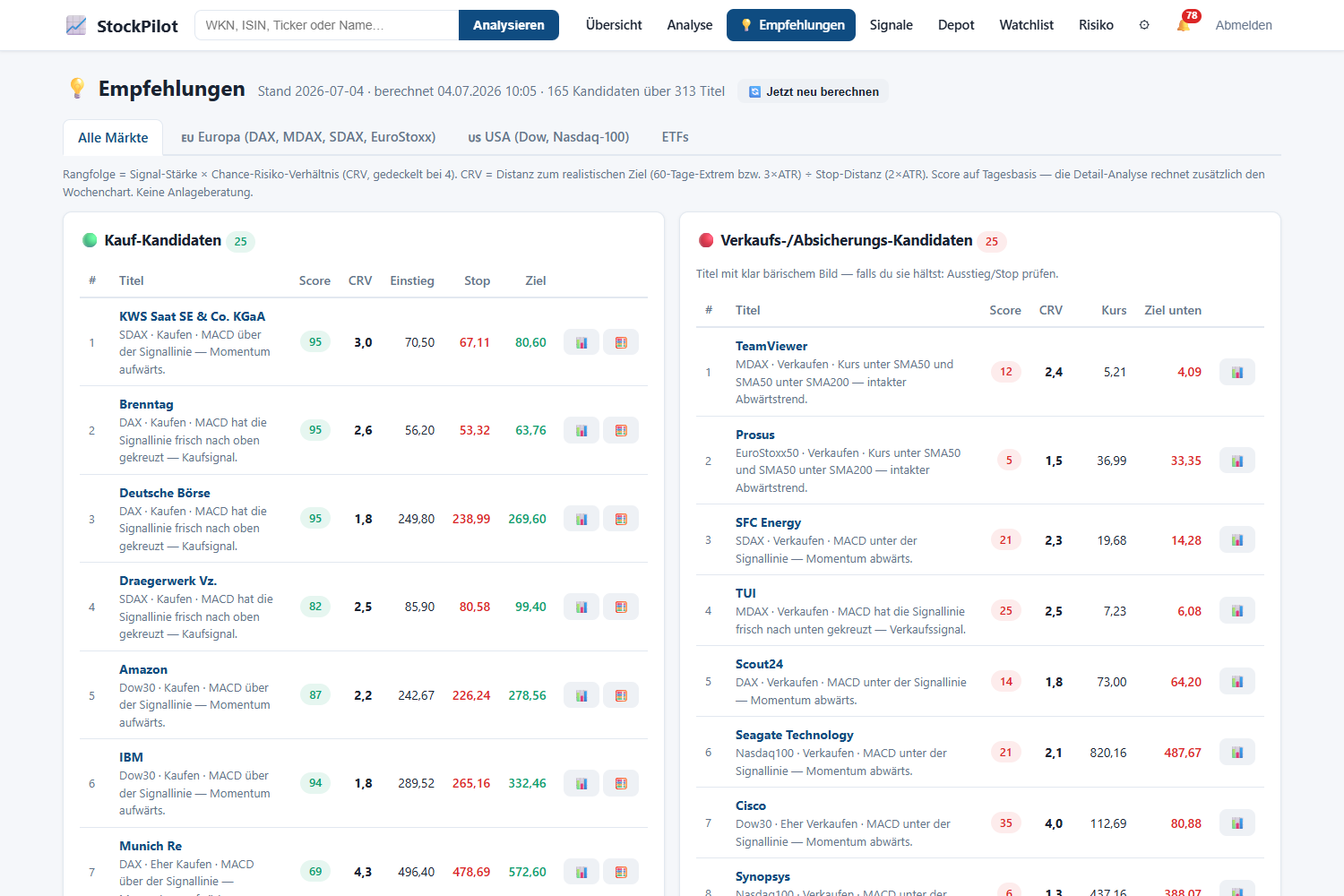Open the Risiko section
Image resolution: width=1344 pixels, height=896 pixels.
[x=1096, y=25]
